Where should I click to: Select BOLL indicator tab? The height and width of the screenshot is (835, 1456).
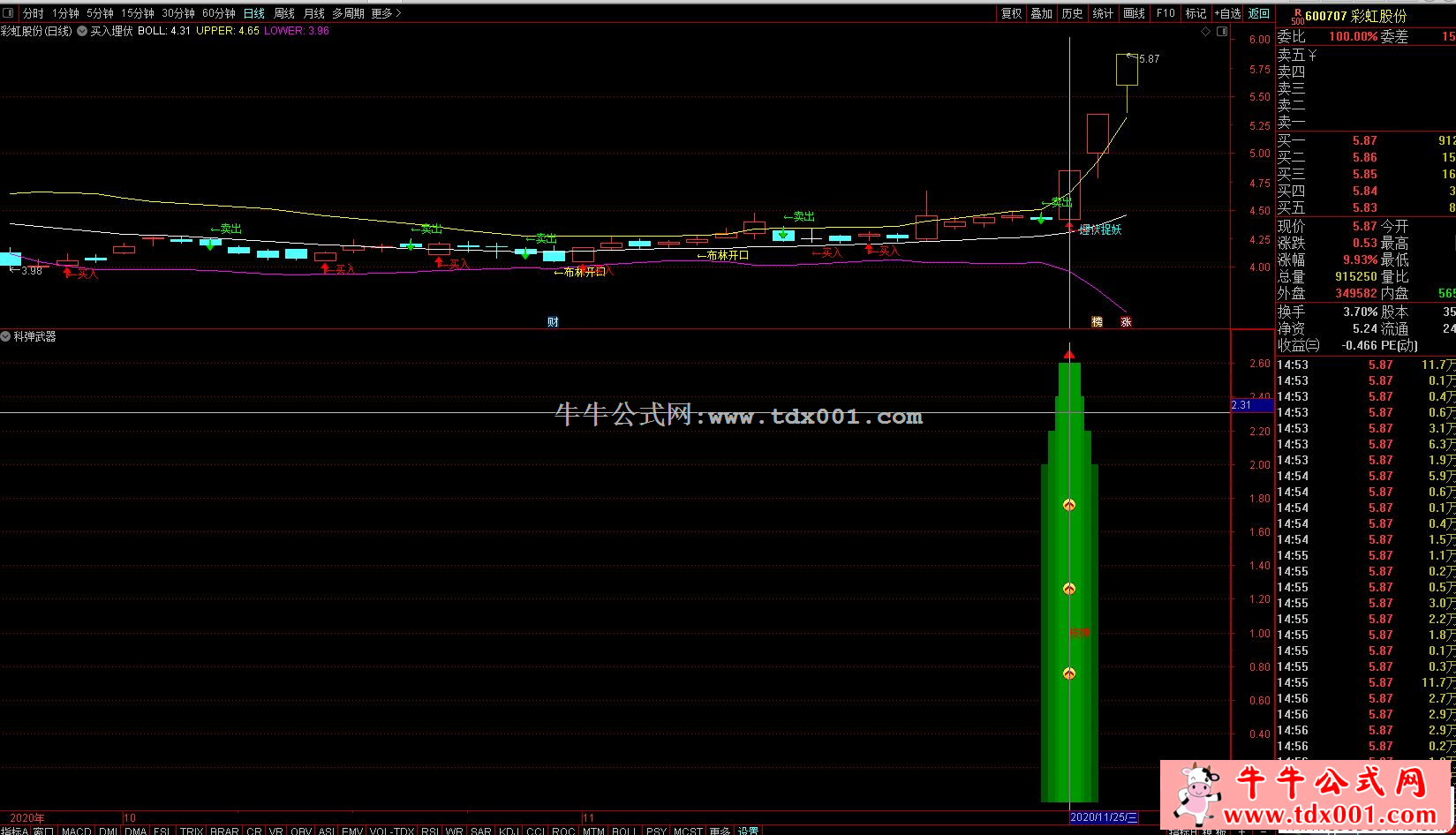(x=624, y=831)
